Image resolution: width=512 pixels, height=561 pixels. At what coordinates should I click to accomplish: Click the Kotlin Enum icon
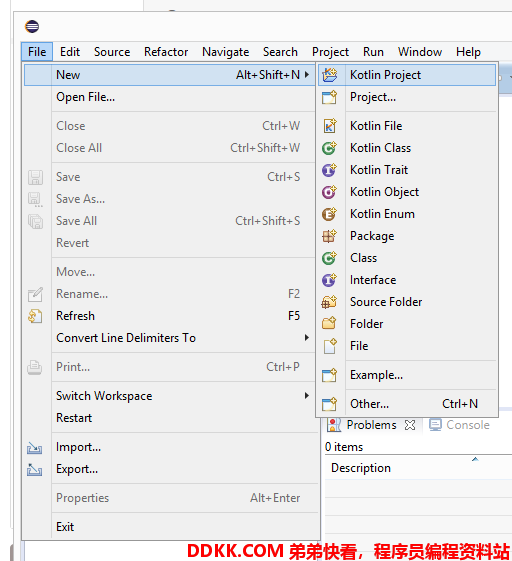tap(329, 214)
